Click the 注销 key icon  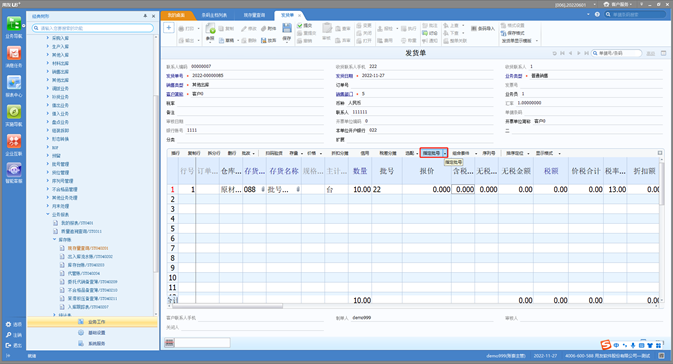8,335
